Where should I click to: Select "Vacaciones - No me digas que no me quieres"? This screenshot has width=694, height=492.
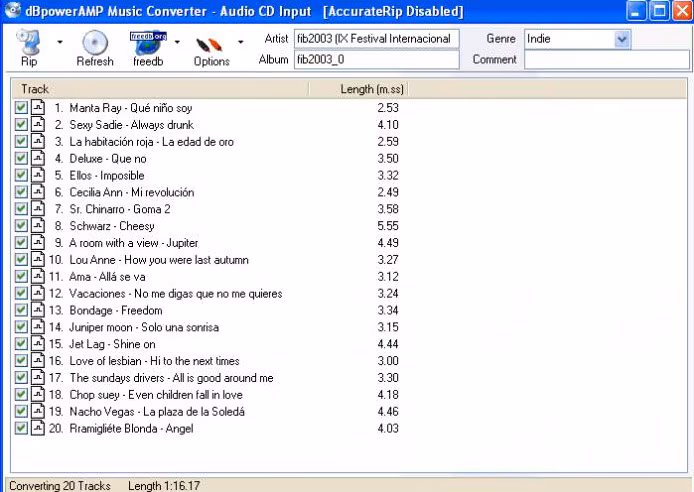176,293
